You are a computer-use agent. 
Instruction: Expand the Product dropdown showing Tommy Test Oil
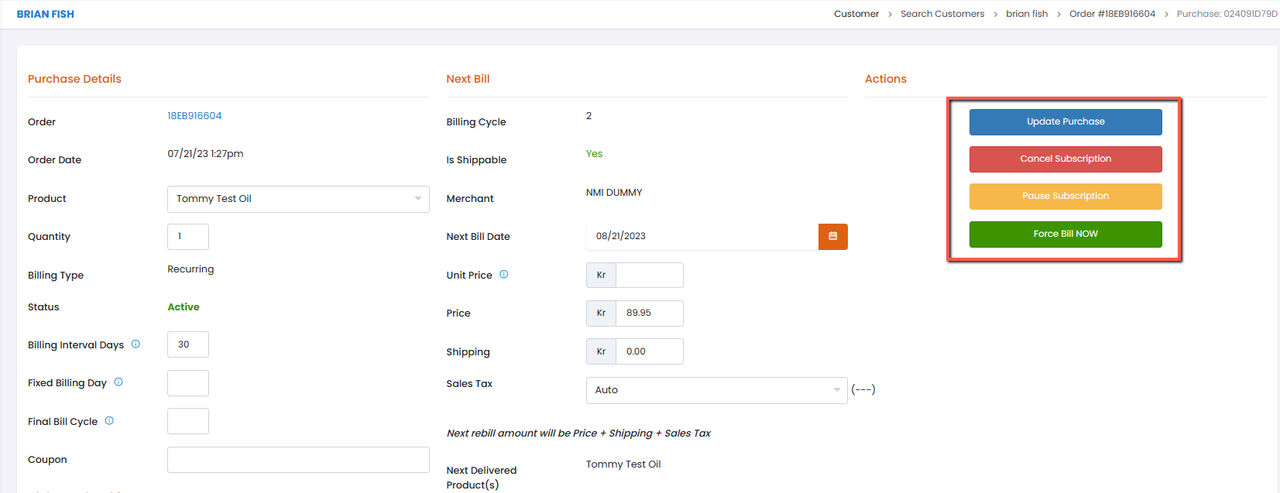[298, 199]
